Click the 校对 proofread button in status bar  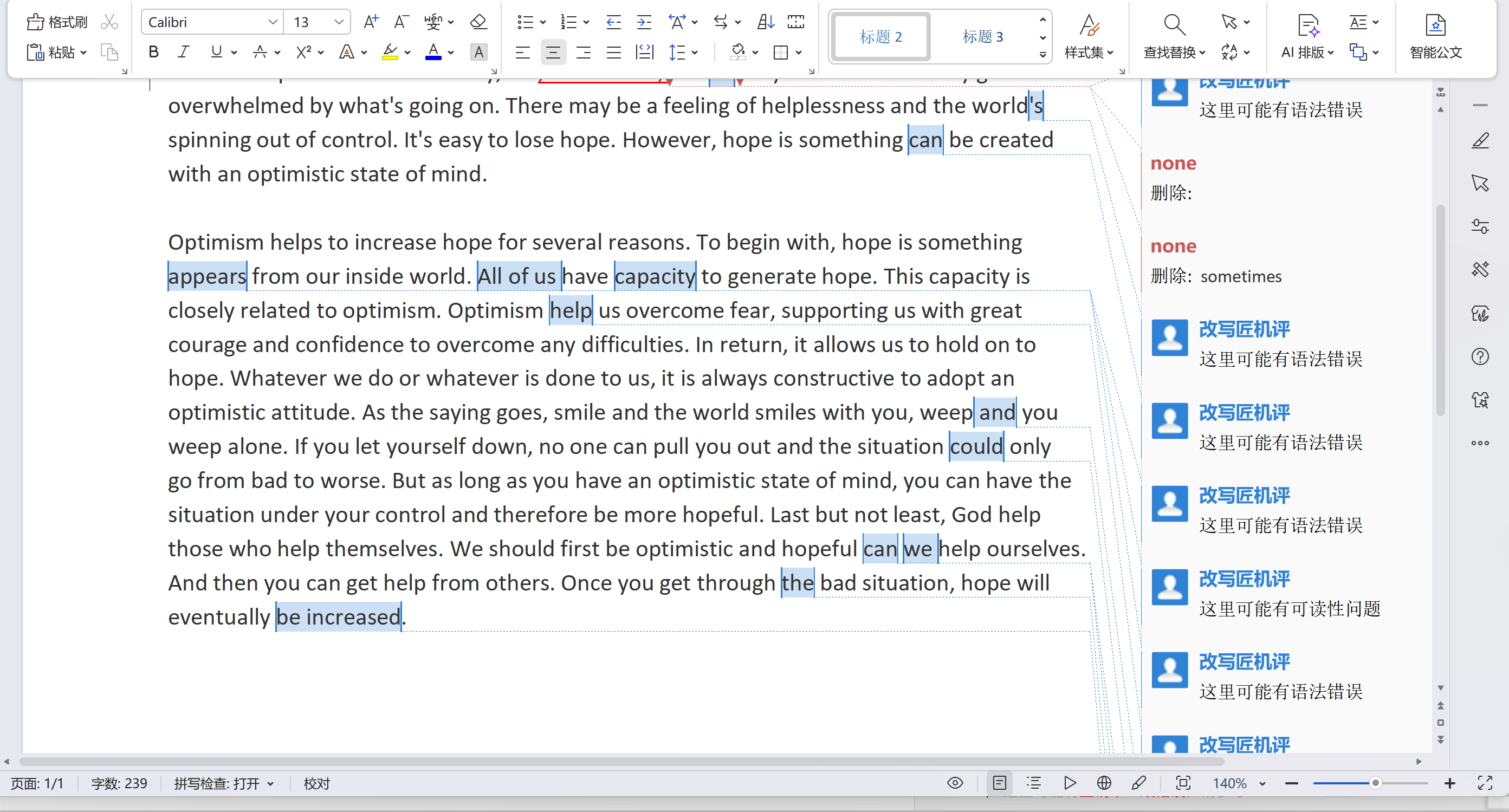(317, 783)
